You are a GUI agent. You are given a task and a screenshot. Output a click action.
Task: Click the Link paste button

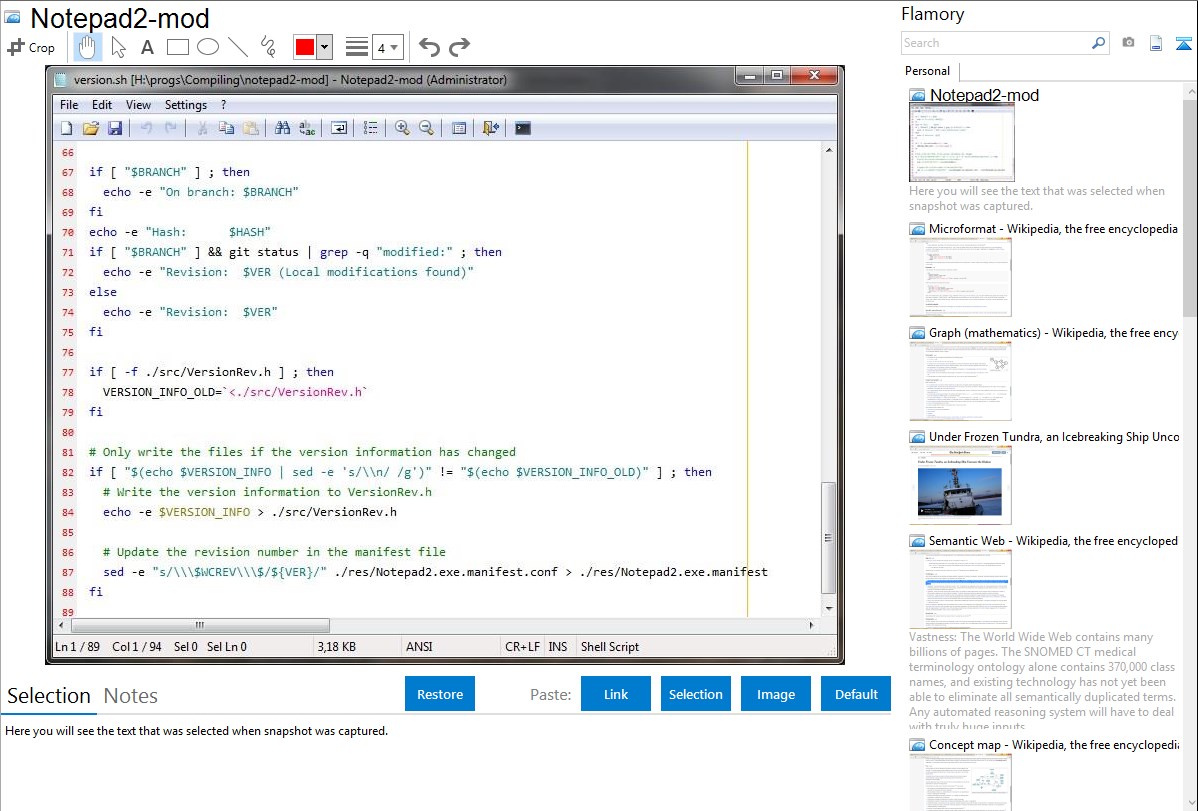pyautogui.click(x=616, y=694)
